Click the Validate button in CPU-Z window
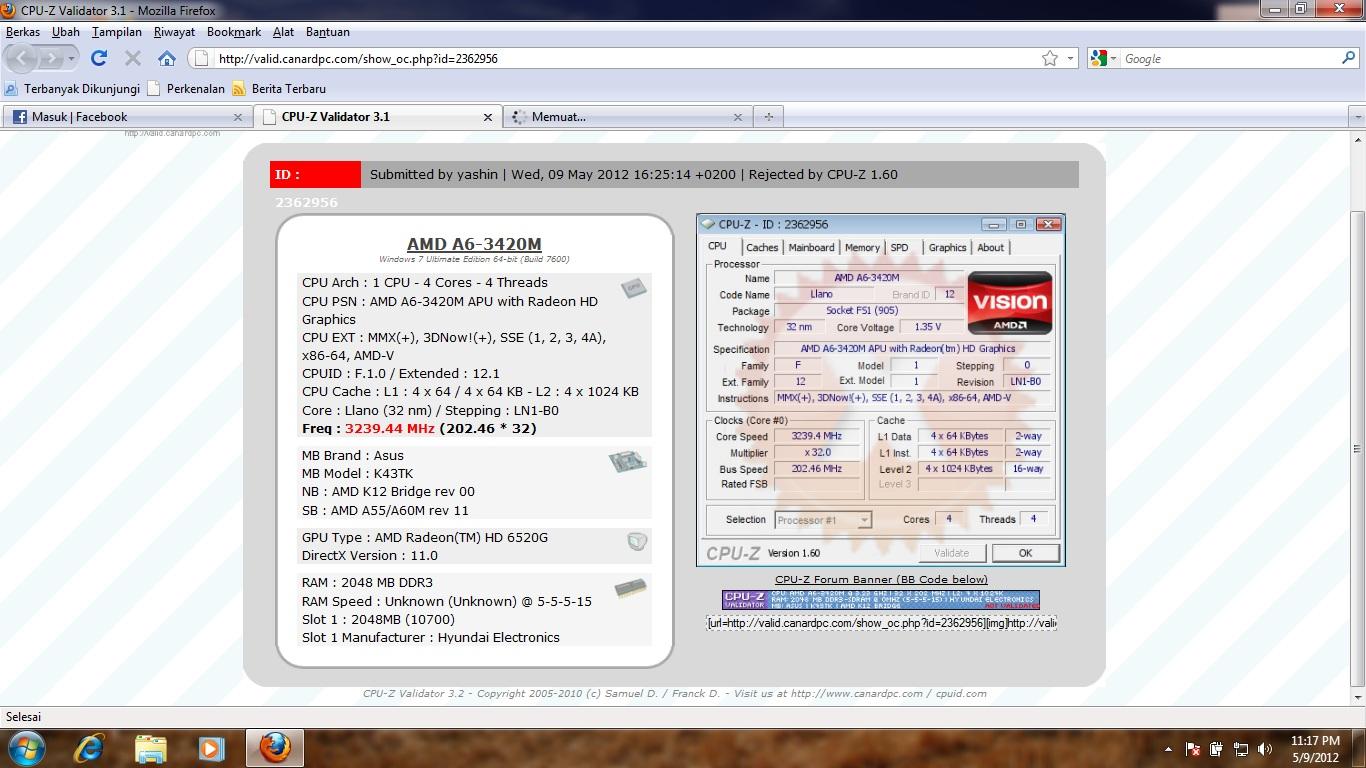This screenshot has width=1366, height=768. click(x=950, y=553)
